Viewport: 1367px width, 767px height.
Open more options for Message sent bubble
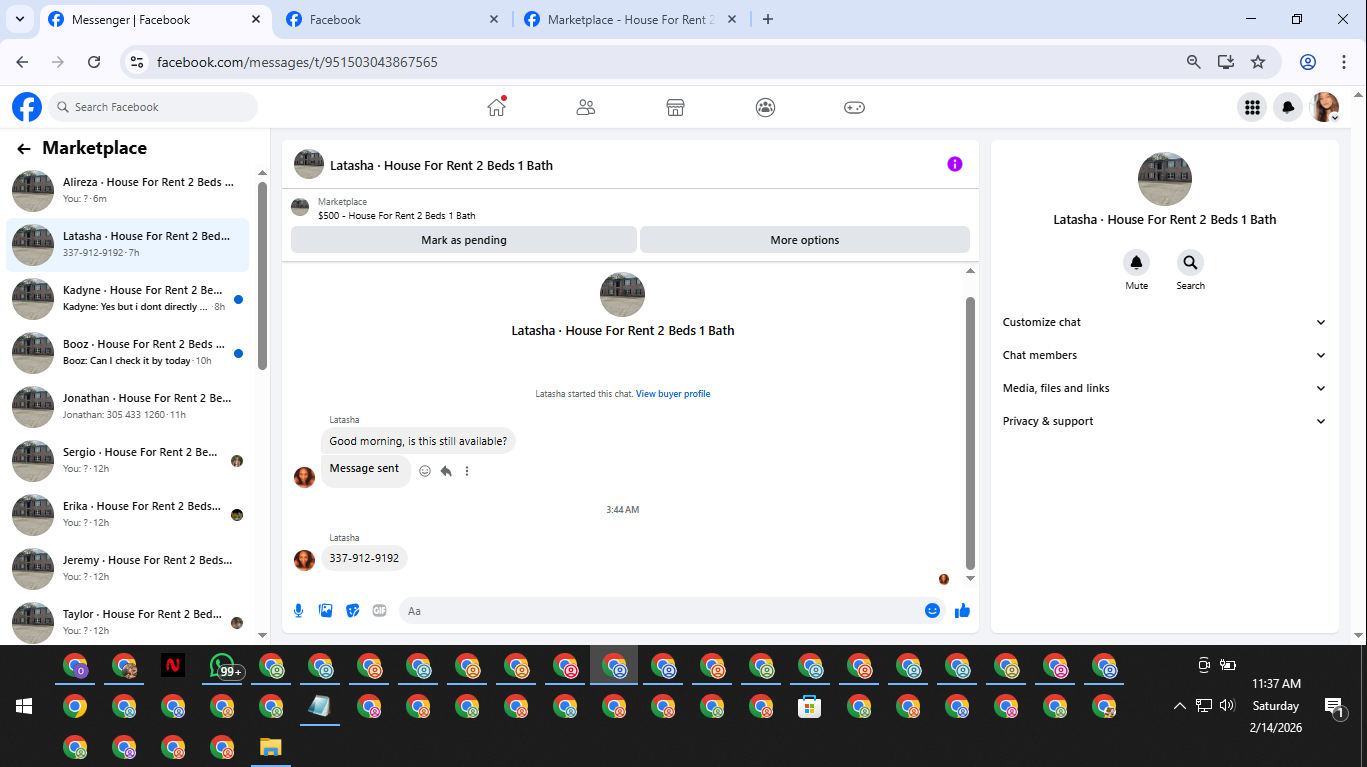click(x=467, y=471)
